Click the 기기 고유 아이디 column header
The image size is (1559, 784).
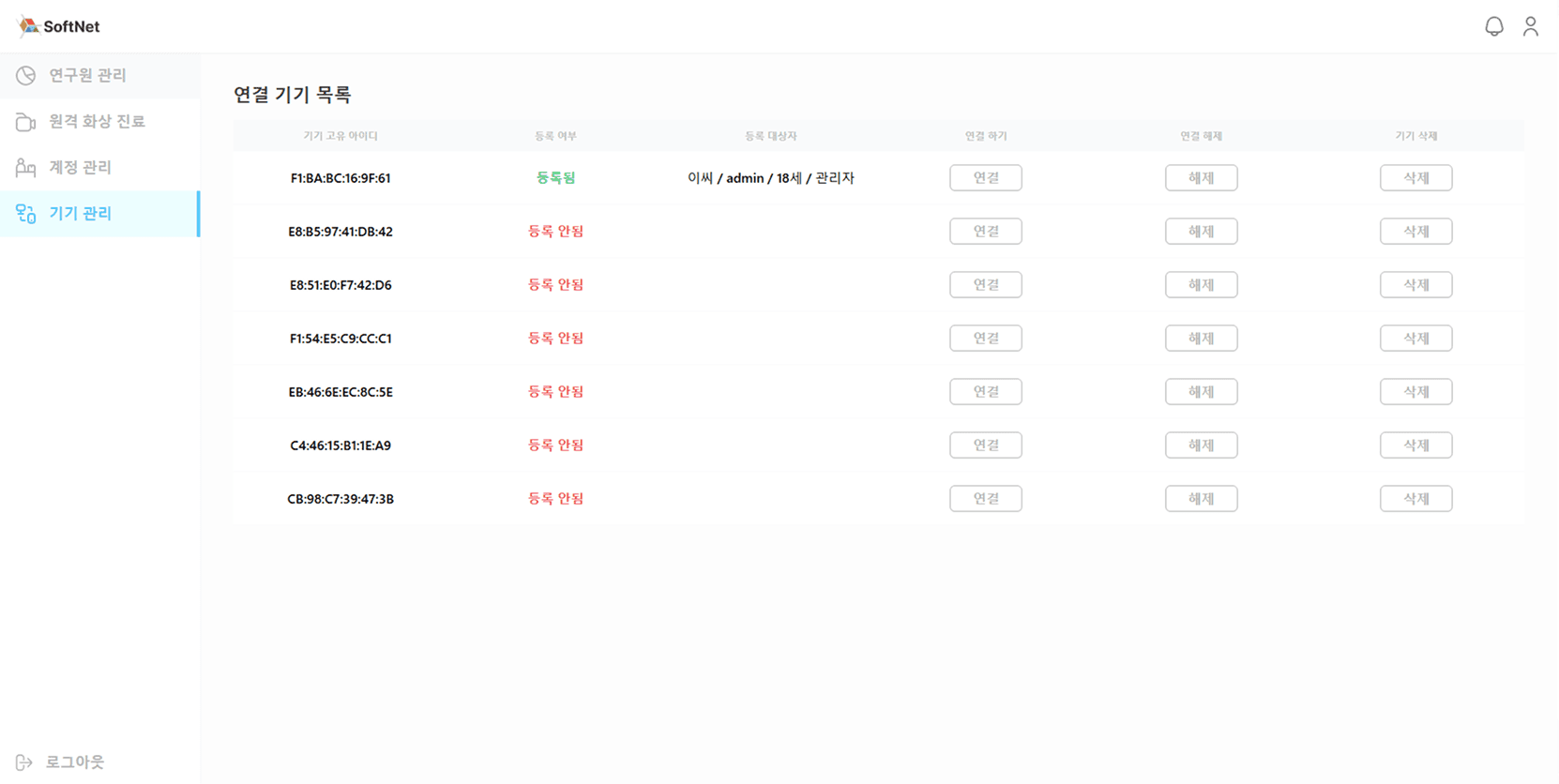click(341, 136)
